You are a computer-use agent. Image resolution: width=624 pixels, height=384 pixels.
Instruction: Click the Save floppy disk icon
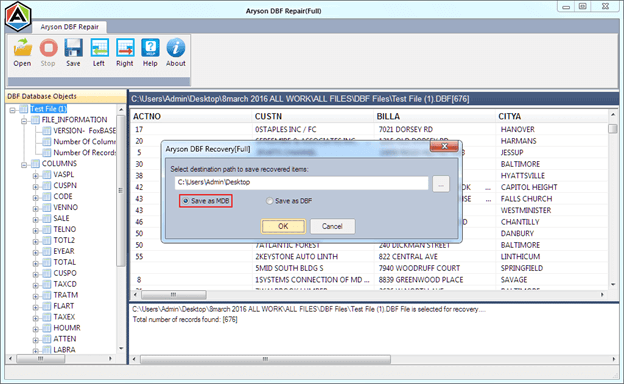[74, 48]
